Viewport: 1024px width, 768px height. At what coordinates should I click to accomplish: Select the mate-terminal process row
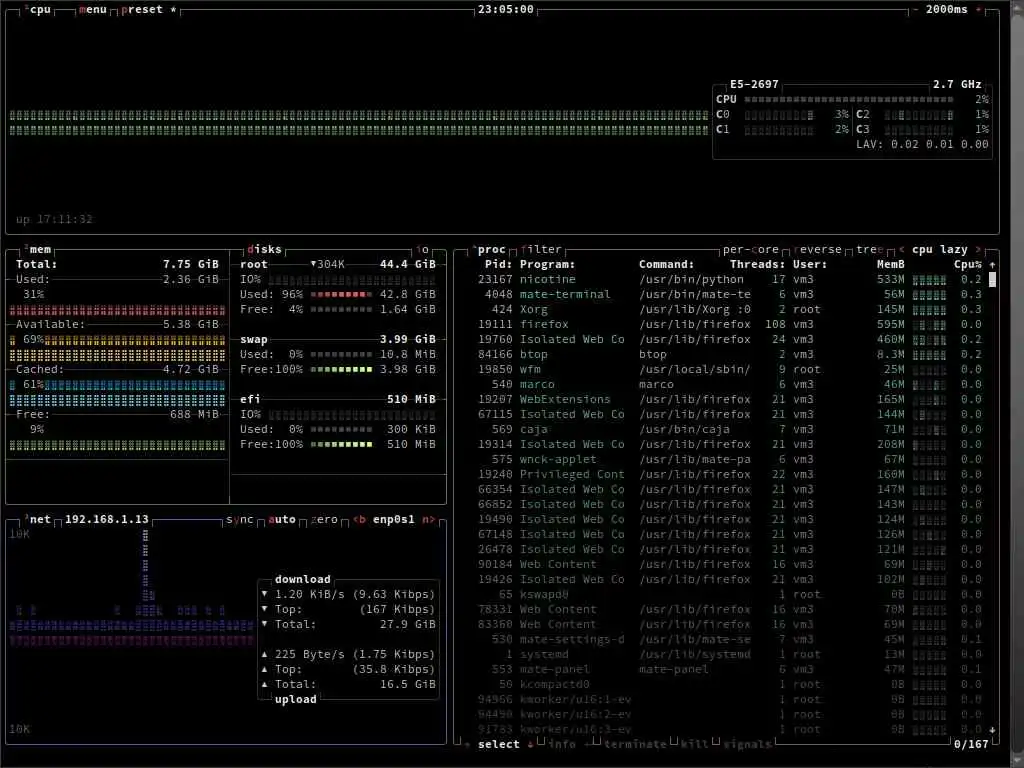[x=724, y=295]
